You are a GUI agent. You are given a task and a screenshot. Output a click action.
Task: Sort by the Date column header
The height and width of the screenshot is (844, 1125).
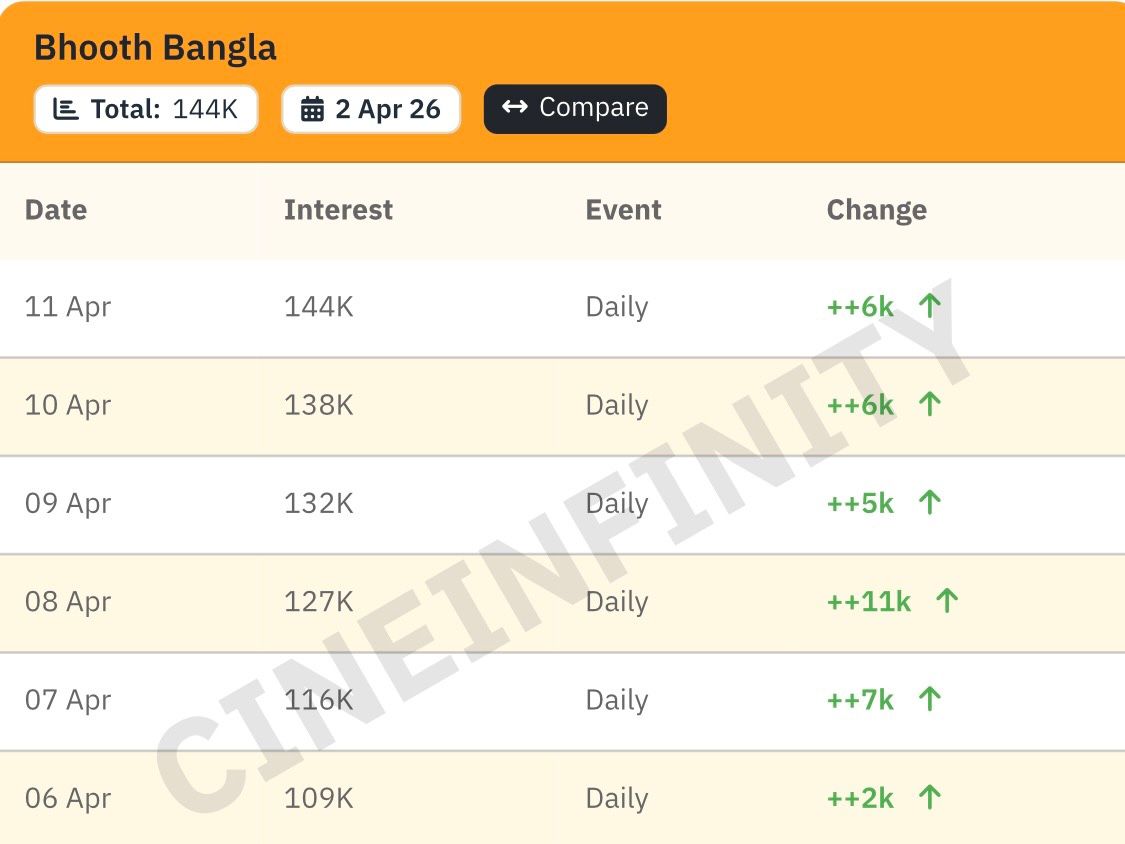click(x=56, y=210)
